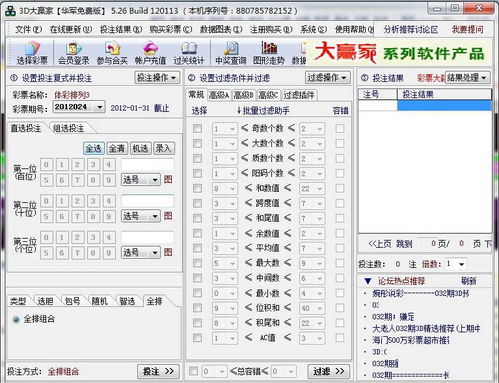Image resolution: width=499 pixels, height=383 pixels.
Task: Select the 全排组合 radio button
Action: (16, 320)
